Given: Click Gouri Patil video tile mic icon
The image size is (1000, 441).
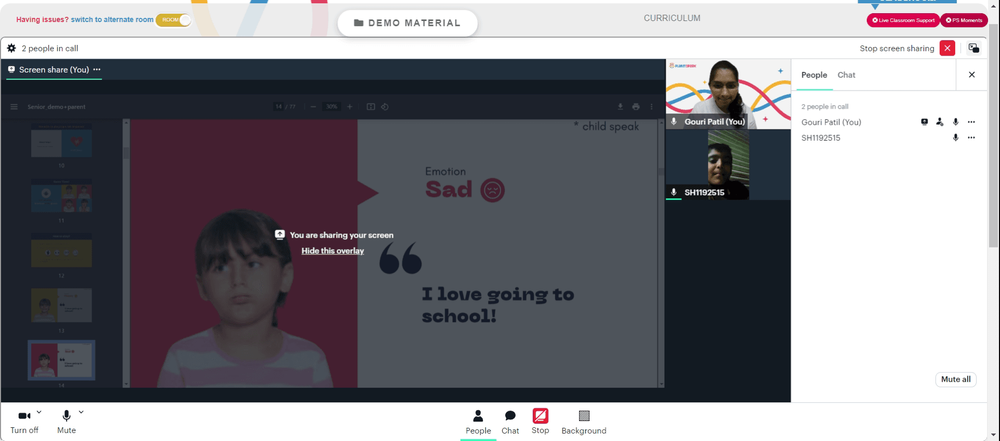Looking at the screenshot, I should [x=673, y=121].
